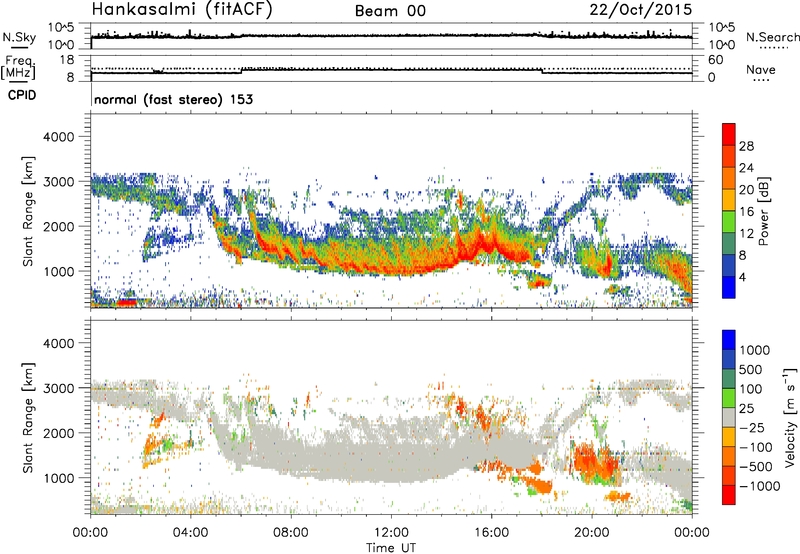800x554 pixels.
Task: Click the '3000' tick in the velocity panel
Action: click(59, 388)
